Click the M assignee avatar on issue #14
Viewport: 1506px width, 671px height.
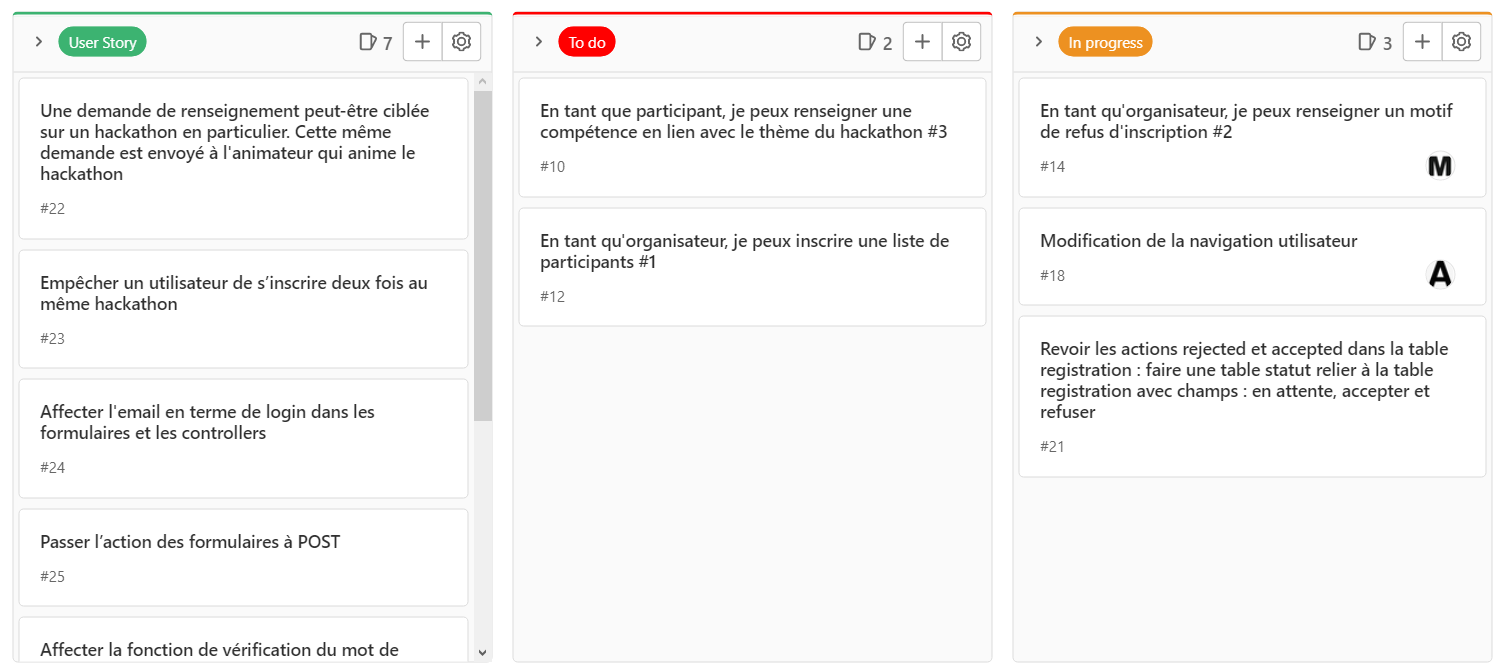point(1439,166)
